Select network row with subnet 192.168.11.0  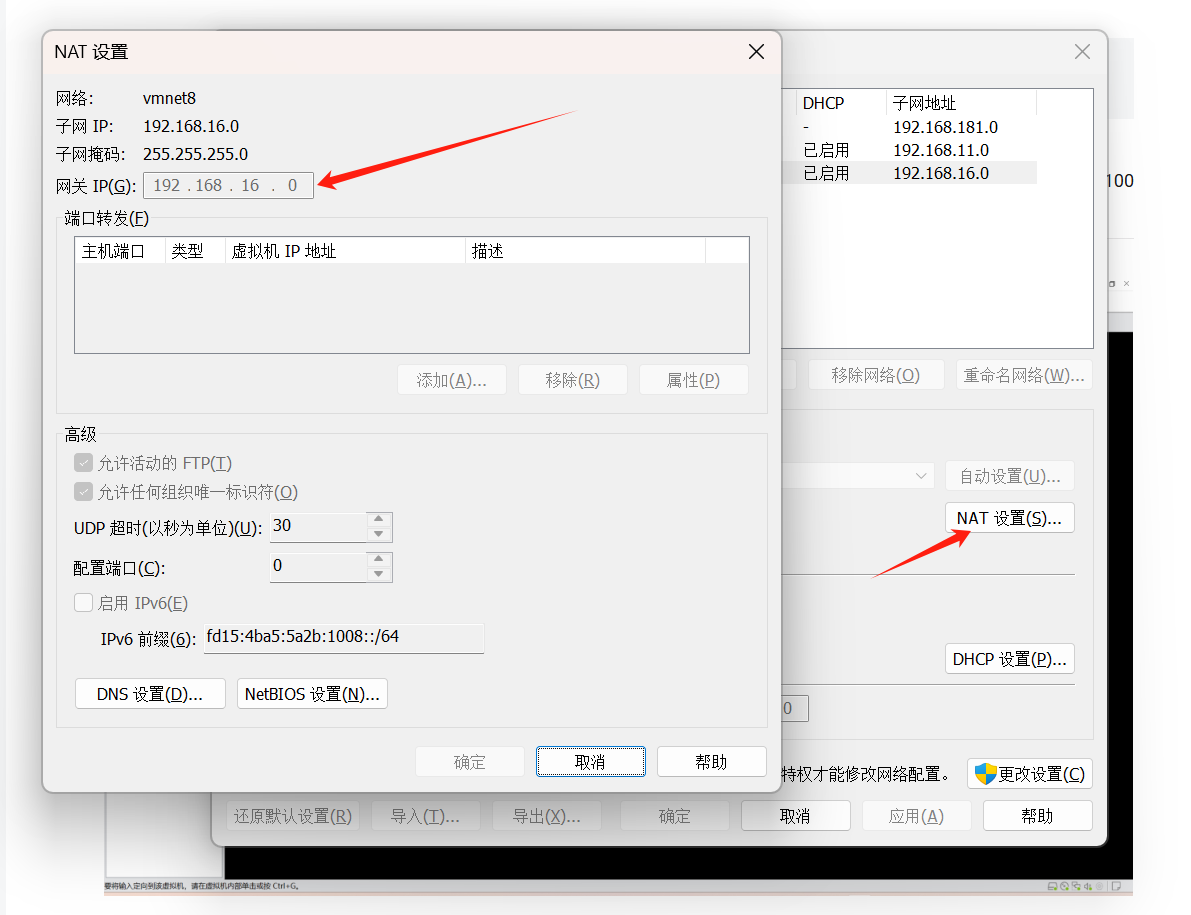pos(909,150)
